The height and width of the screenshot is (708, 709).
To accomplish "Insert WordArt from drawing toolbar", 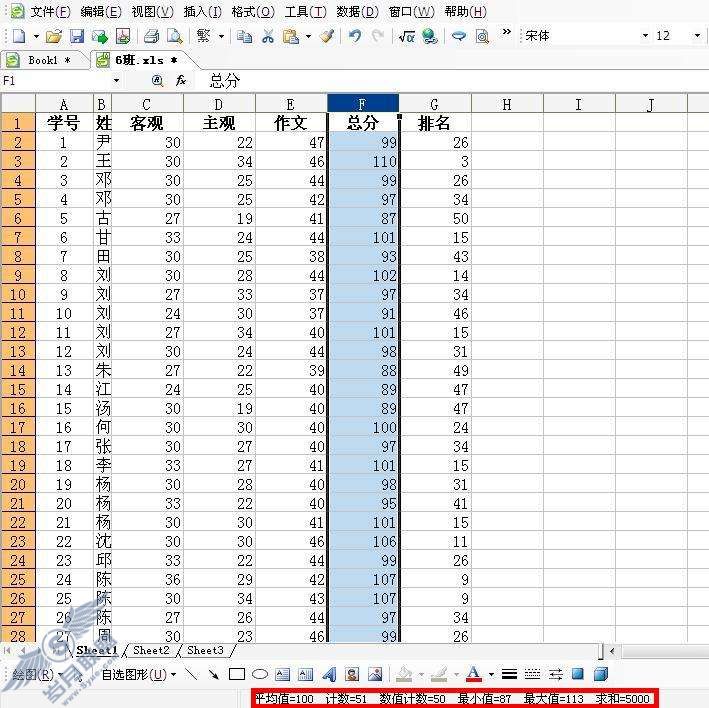I will click(x=329, y=675).
